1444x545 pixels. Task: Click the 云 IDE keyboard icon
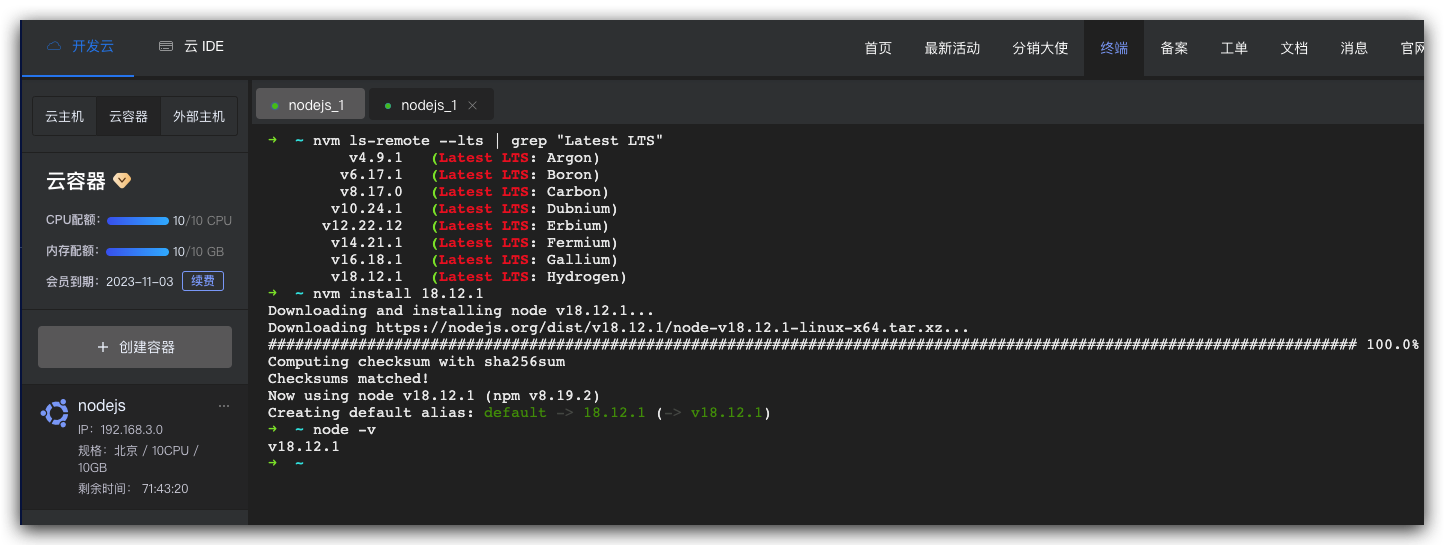point(165,47)
